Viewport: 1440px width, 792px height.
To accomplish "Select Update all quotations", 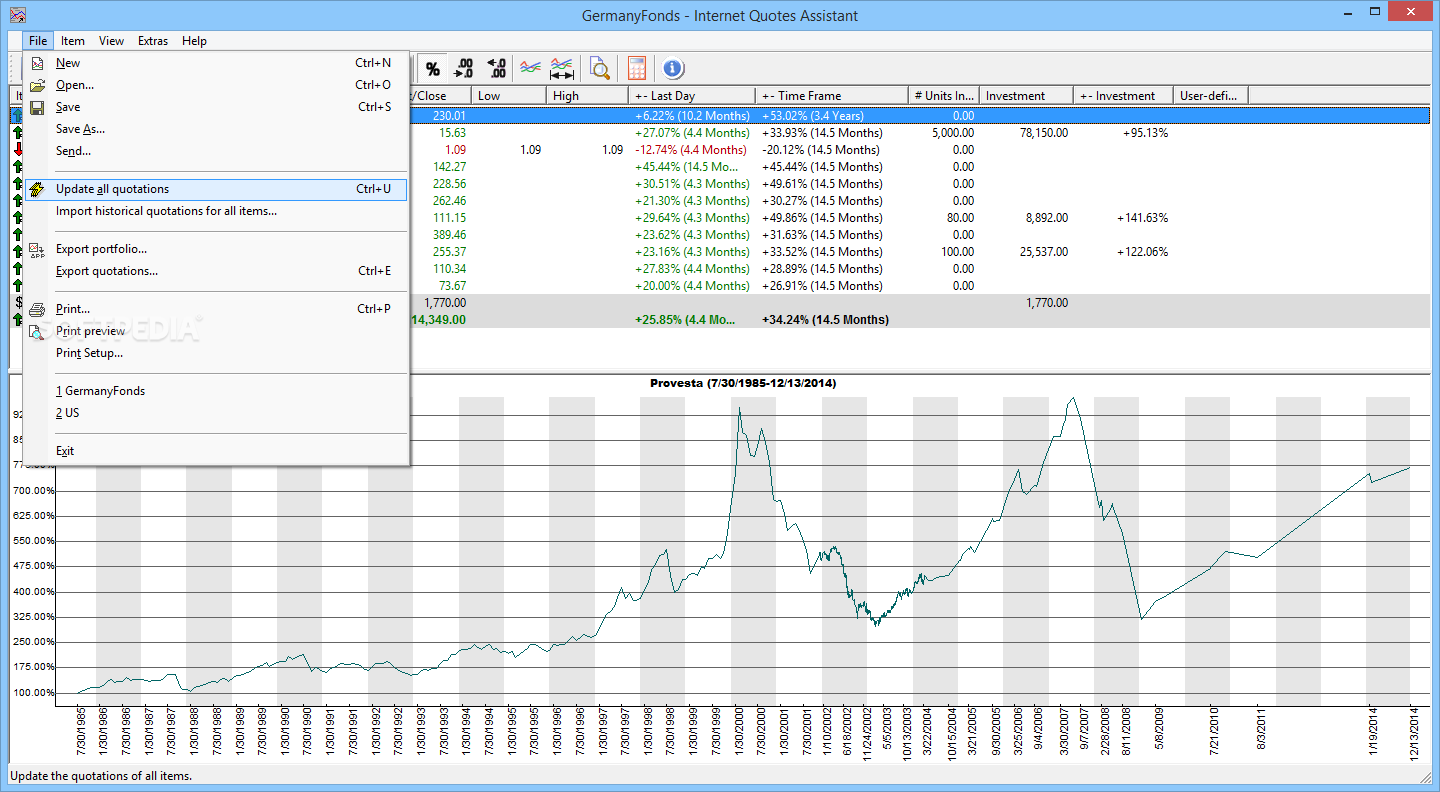I will pos(217,189).
